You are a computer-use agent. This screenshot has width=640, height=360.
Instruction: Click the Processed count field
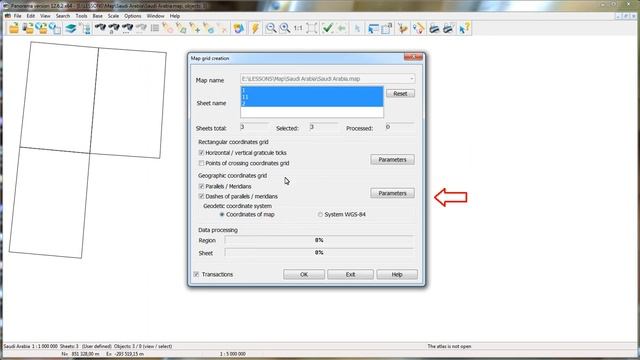(399, 127)
